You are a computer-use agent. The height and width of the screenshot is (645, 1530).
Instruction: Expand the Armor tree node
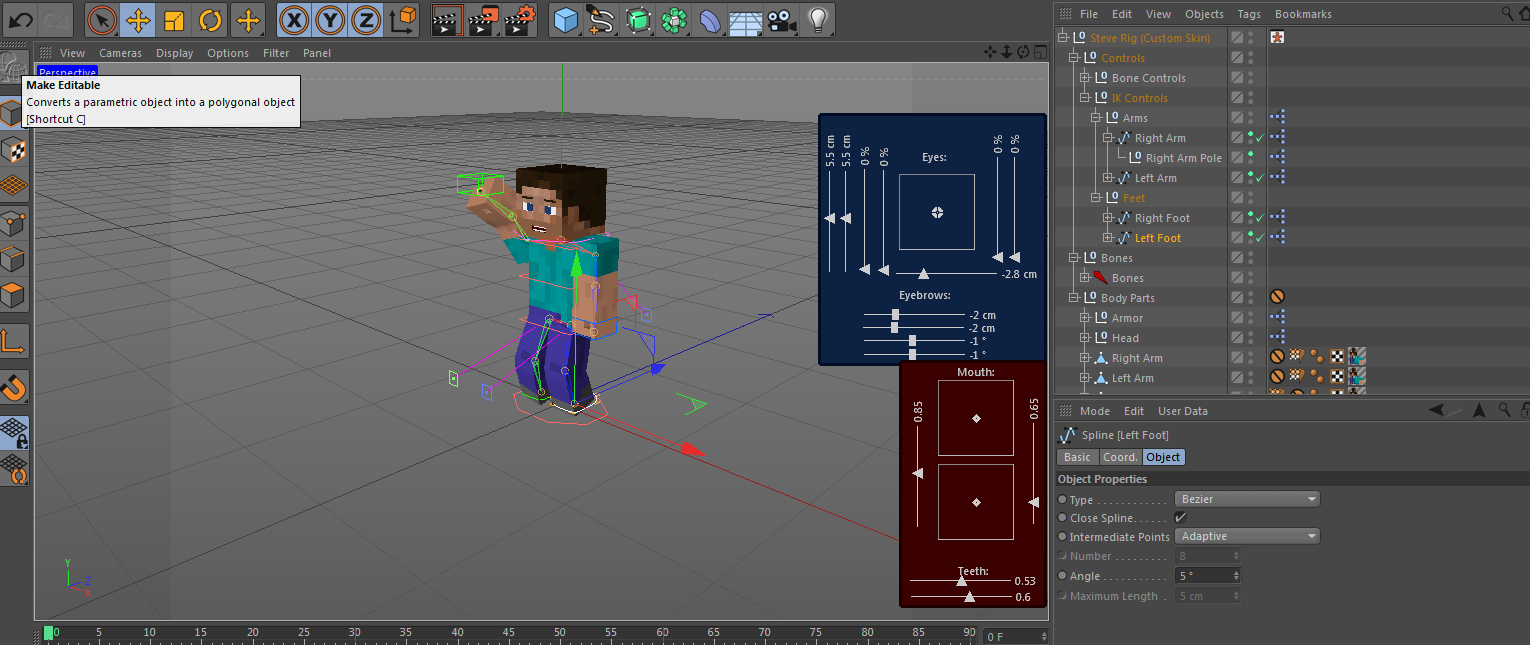tap(1084, 318)
